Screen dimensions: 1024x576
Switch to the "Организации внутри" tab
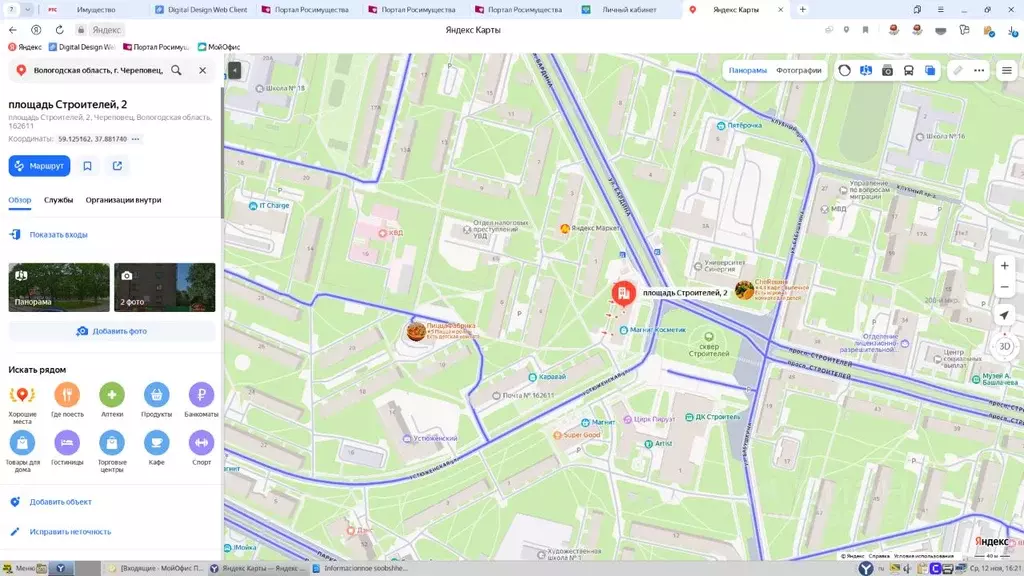pos(124,200)
